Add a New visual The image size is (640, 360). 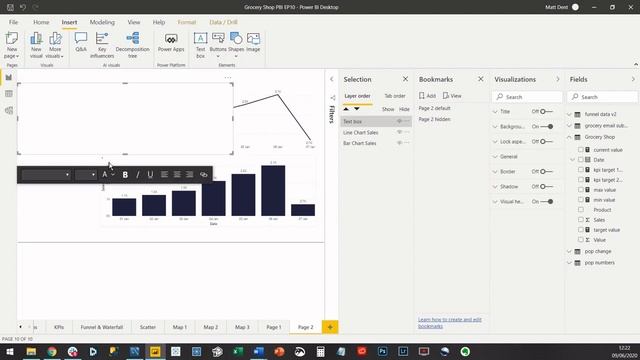[36, 45]
